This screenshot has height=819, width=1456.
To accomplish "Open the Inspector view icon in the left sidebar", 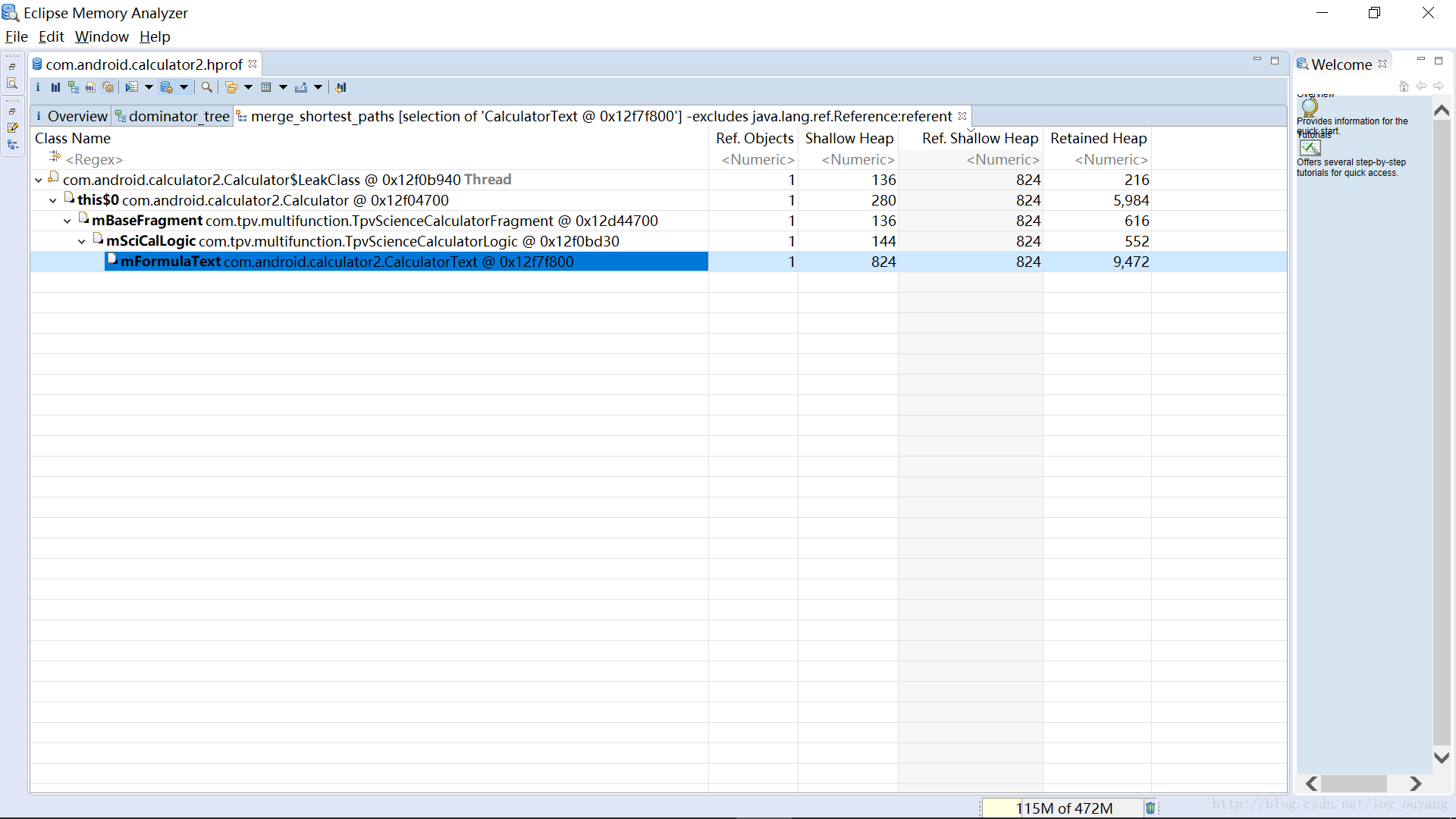I will coord(12,83).
